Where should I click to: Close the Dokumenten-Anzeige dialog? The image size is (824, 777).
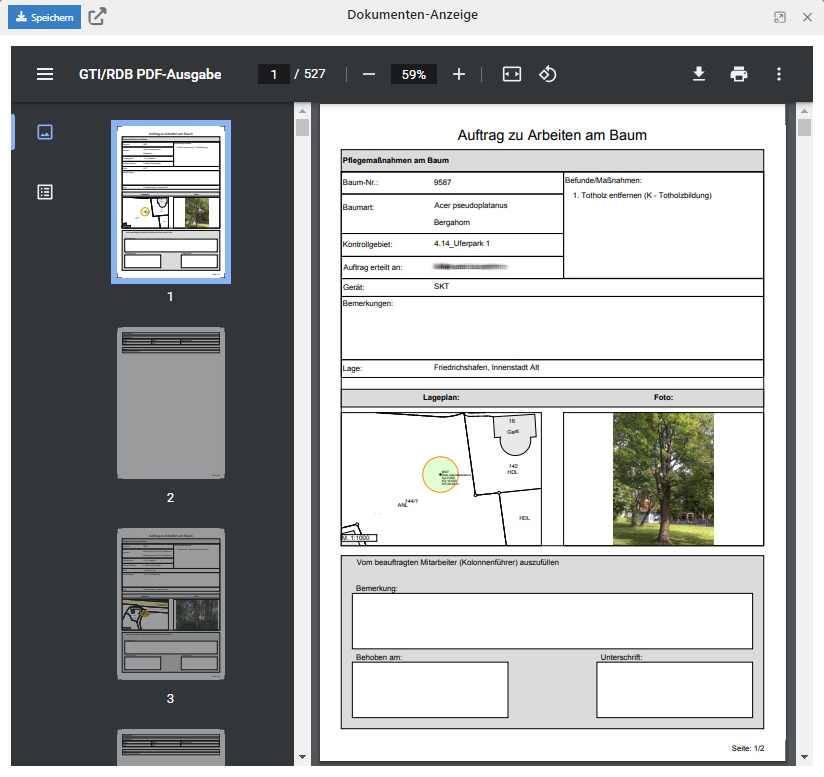[807, 16]
